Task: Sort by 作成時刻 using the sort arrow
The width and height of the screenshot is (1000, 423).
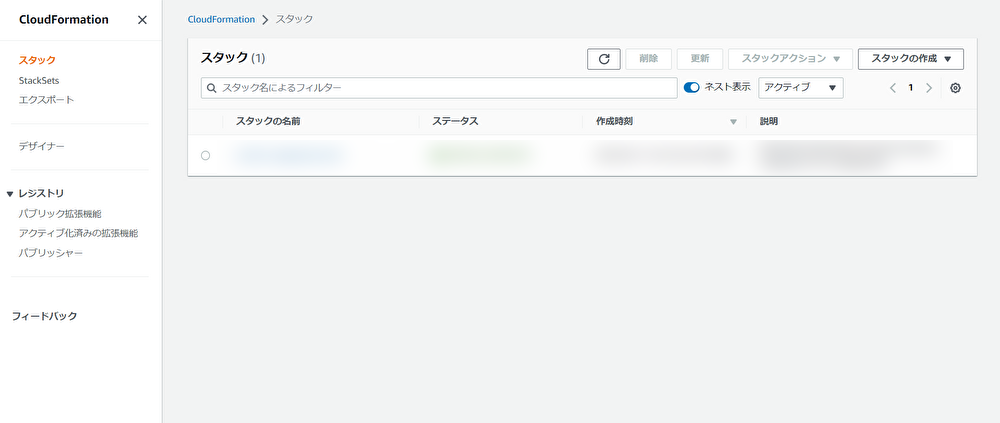Action: tap(733, 122)
